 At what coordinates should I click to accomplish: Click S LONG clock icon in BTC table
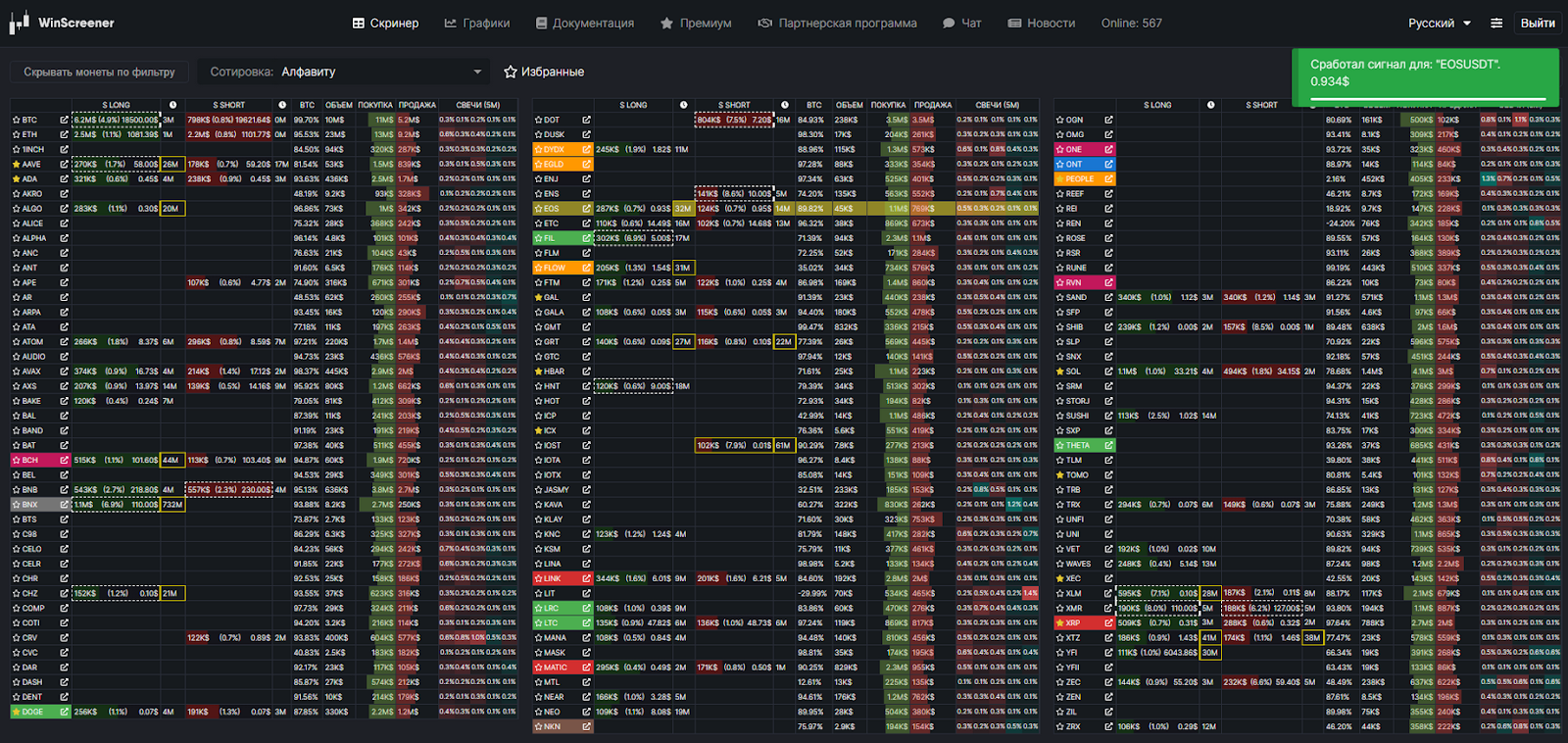click(173, 105)
